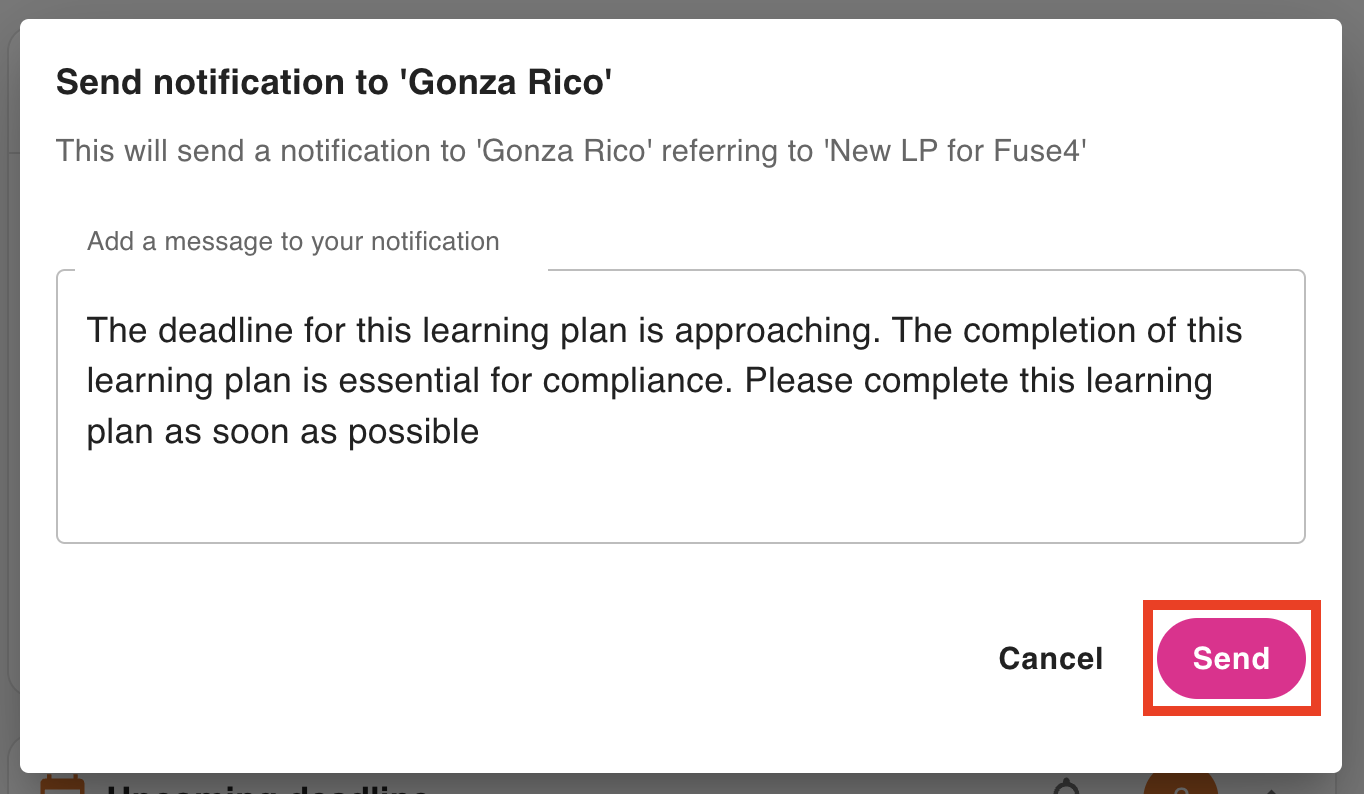This screenshot has height=794, width=1364.
Task: Click the 'Add a message to your notification' label
Action: [293, 241]
